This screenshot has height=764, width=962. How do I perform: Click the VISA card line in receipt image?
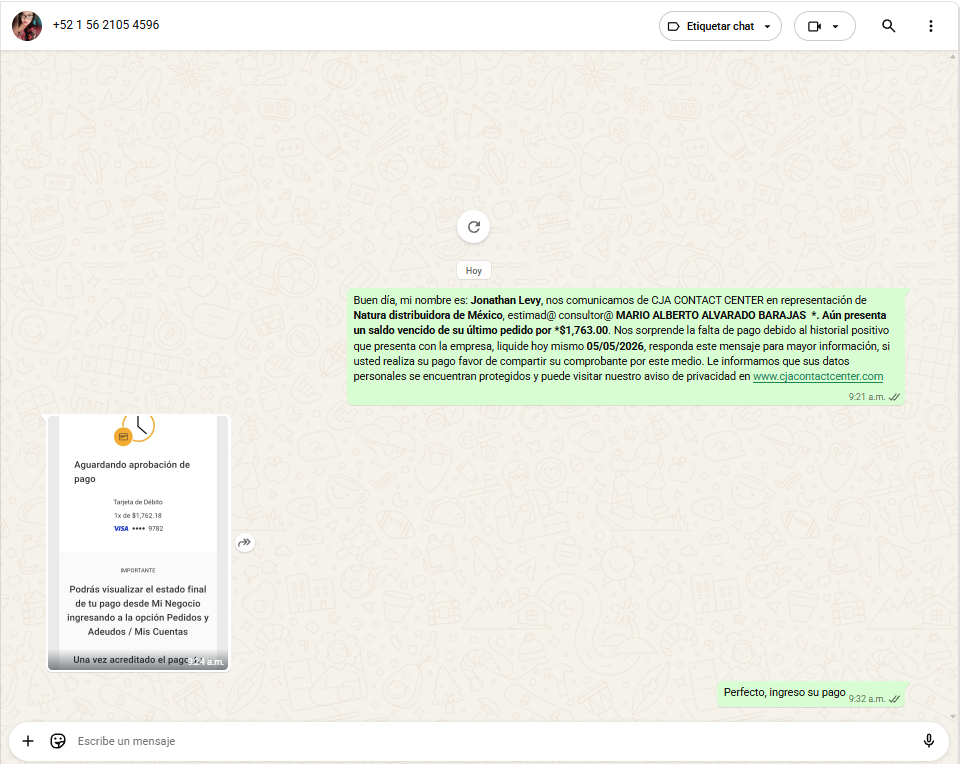139,528
